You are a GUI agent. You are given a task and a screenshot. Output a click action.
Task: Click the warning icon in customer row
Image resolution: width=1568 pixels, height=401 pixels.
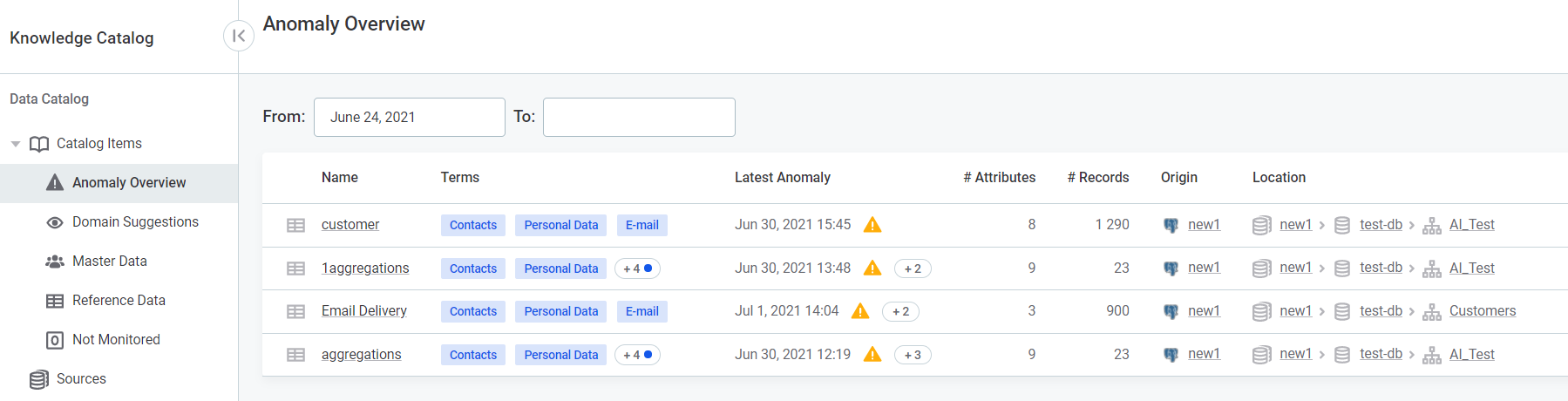872,225
